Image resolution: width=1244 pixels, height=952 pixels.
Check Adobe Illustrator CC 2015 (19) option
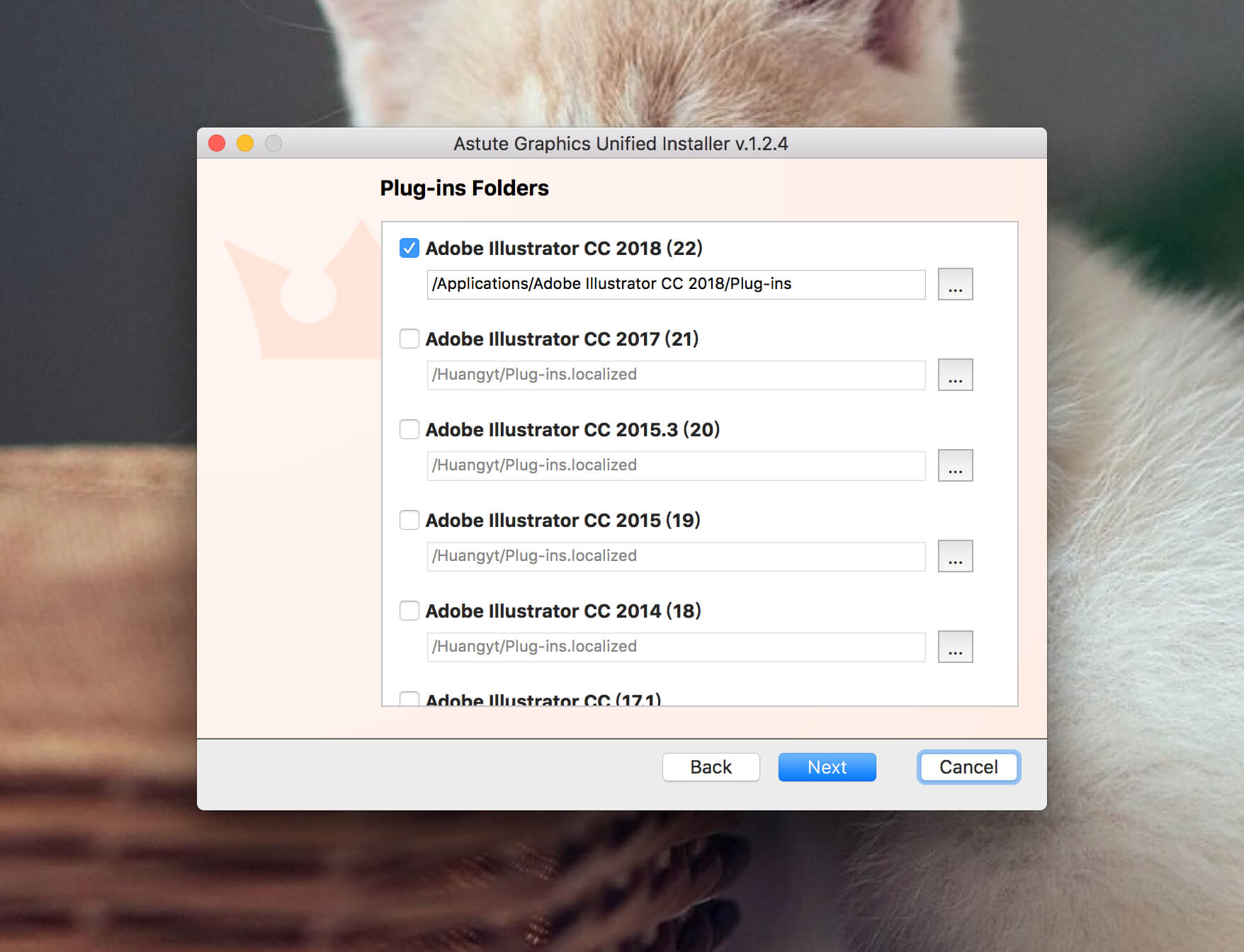409,520
